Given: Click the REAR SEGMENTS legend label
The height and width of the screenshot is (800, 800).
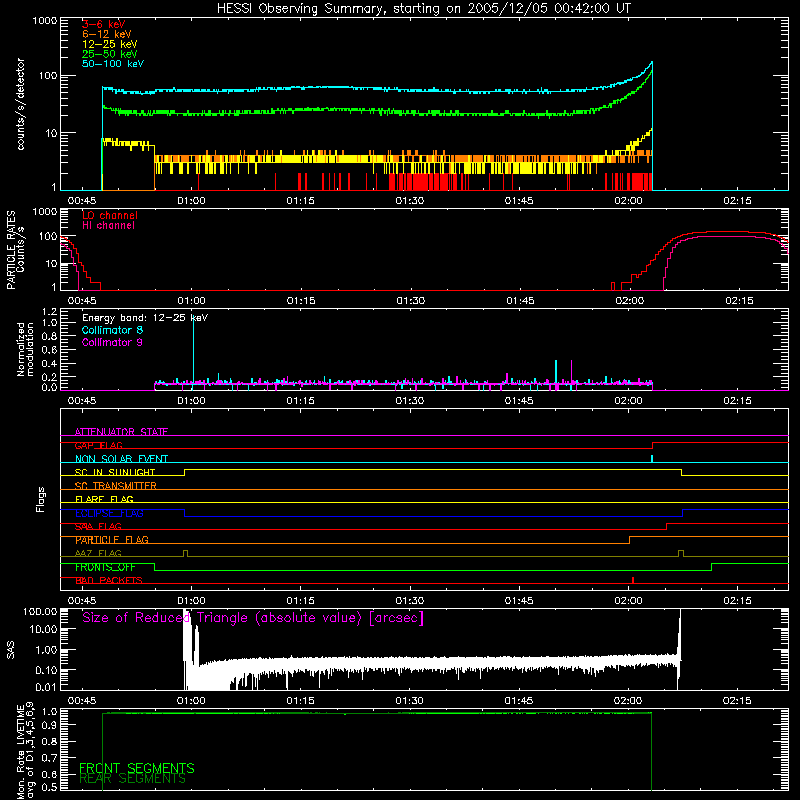Looking at the screenshot, I should [x=132, y=779].
